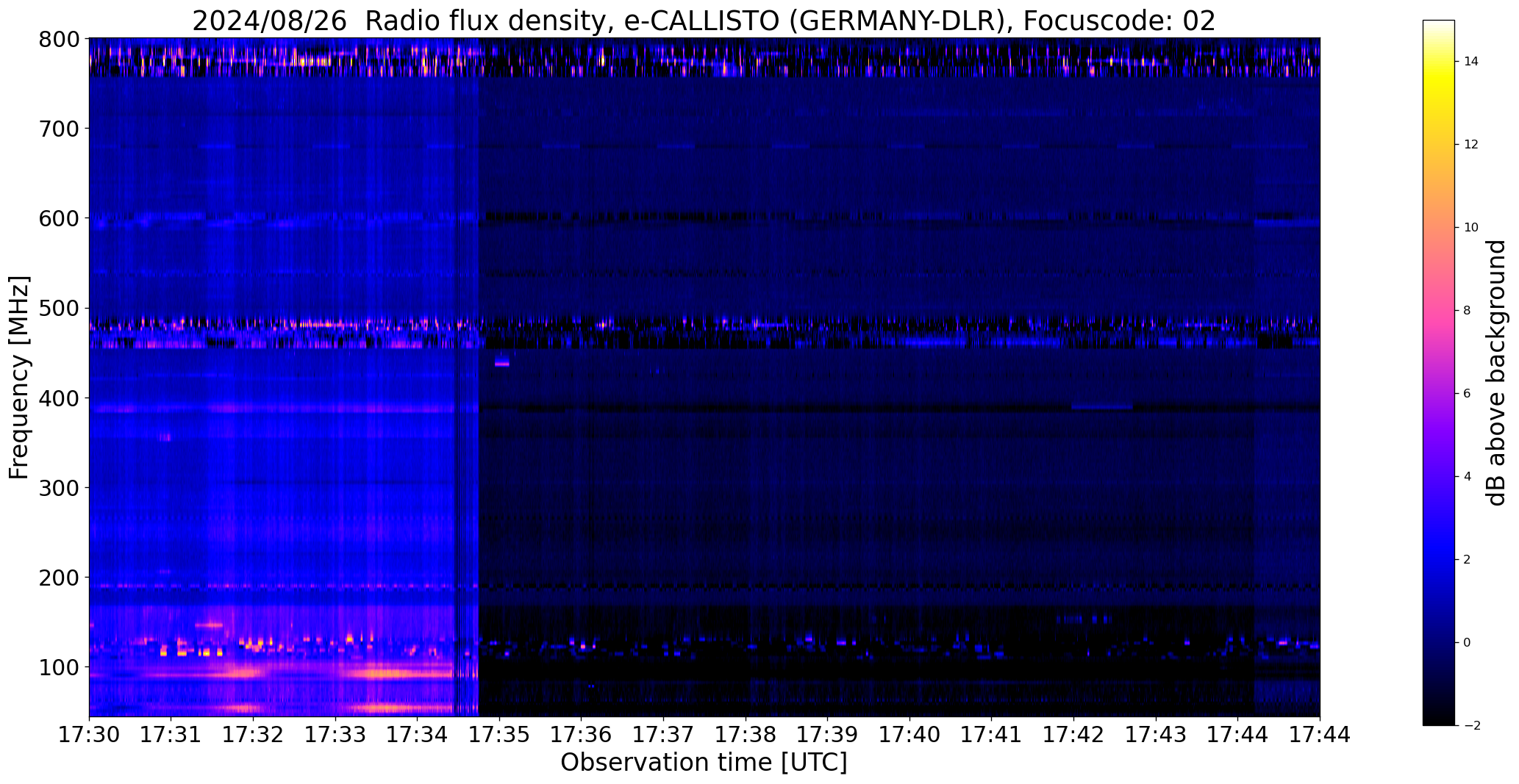Screen dimensions: 1519x784
Task: Click the 17:34 time tick label
Action: pyautogui.click(x=418, y=734)
